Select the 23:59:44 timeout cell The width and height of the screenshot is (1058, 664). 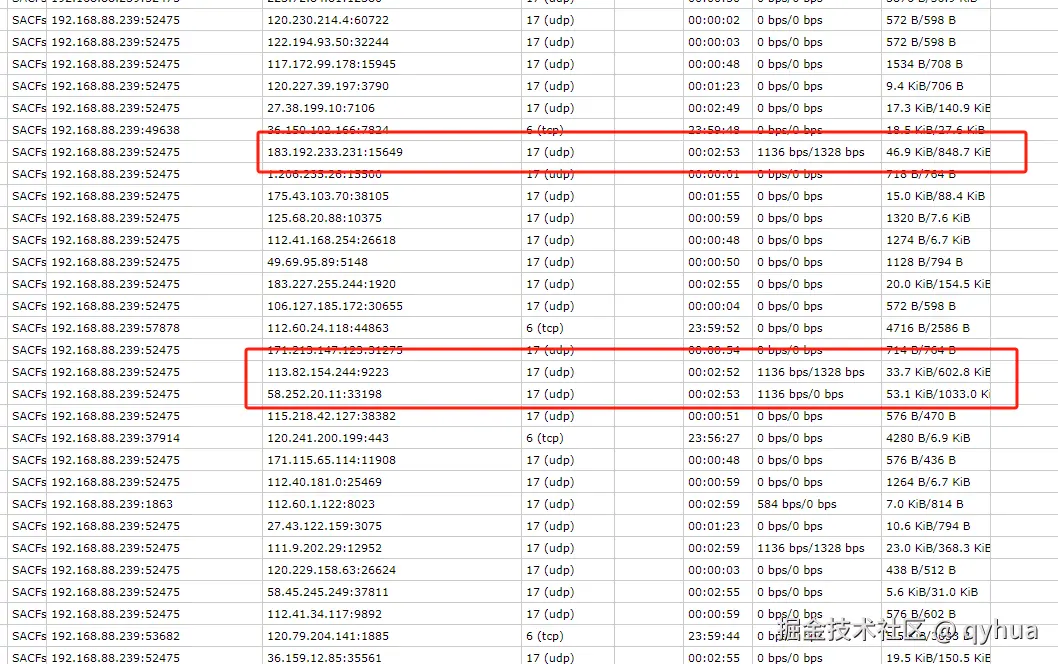pos(714,636)
